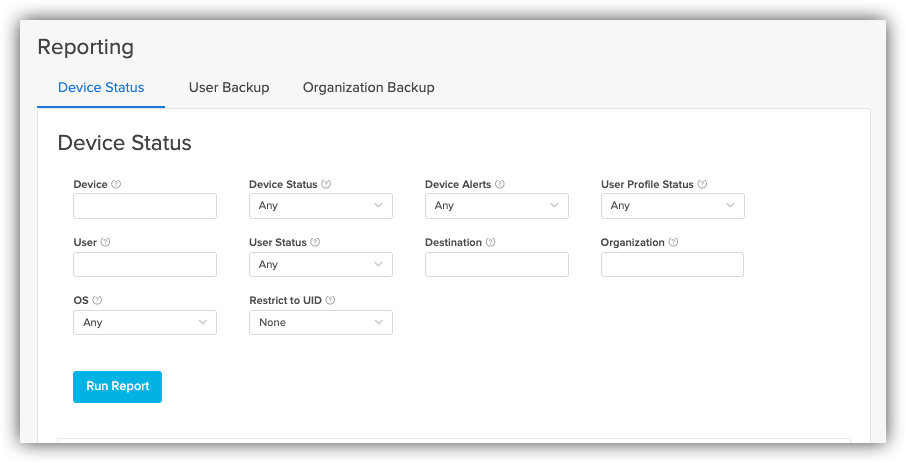Show help for the User Status field
Viewport: 906px width, 463px height.
315,242
